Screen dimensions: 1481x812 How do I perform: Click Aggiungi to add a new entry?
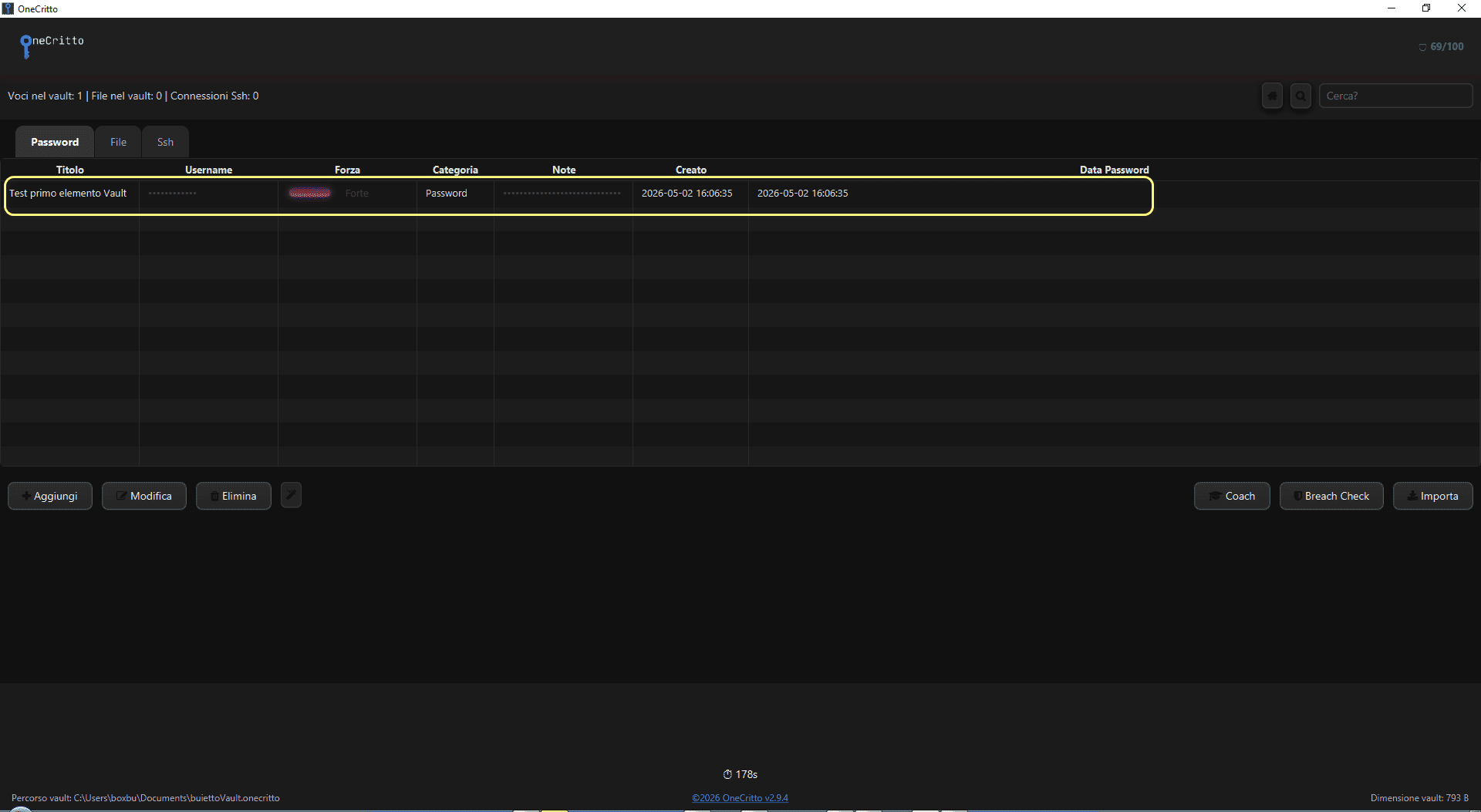[x=50, y=496]
